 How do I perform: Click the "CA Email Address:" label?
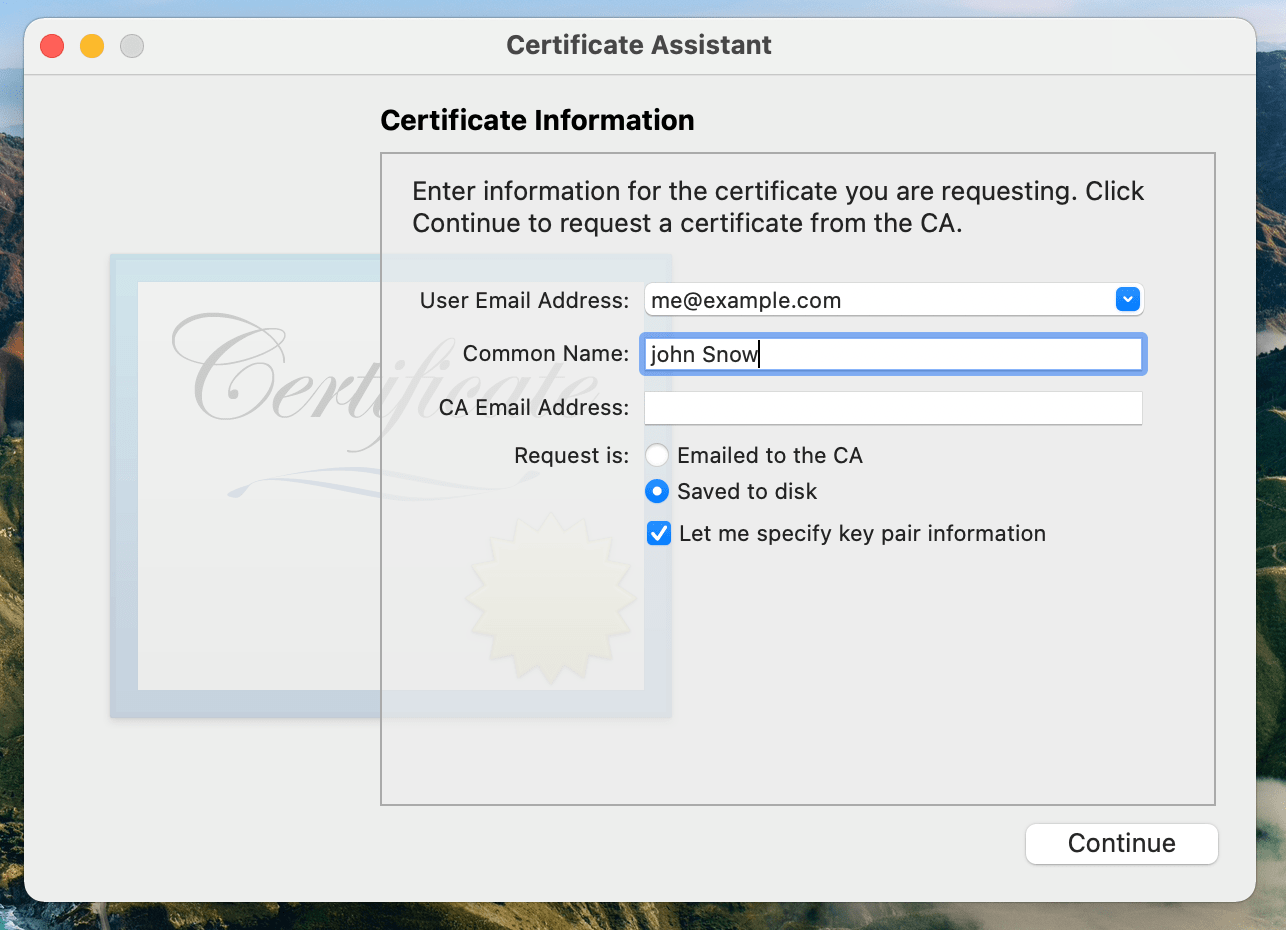tap(533, 408)
